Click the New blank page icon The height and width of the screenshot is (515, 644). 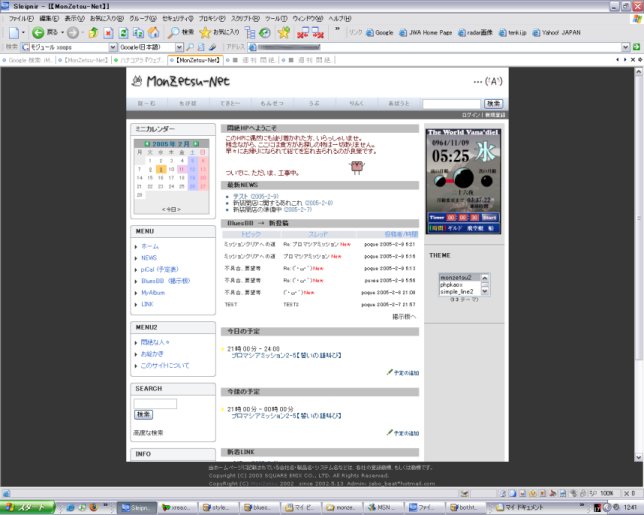coord(14,32)
